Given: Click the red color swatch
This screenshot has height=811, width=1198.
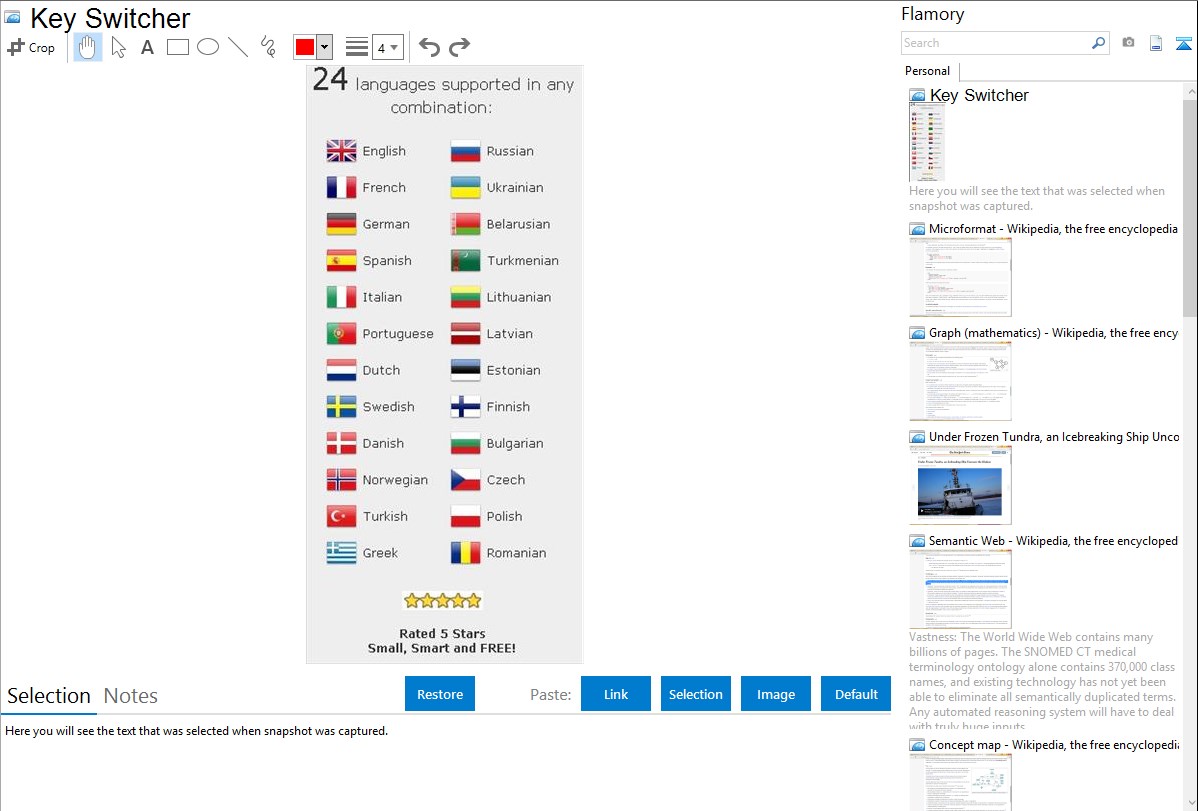Looking at the screenshot, I should (305, 47).
